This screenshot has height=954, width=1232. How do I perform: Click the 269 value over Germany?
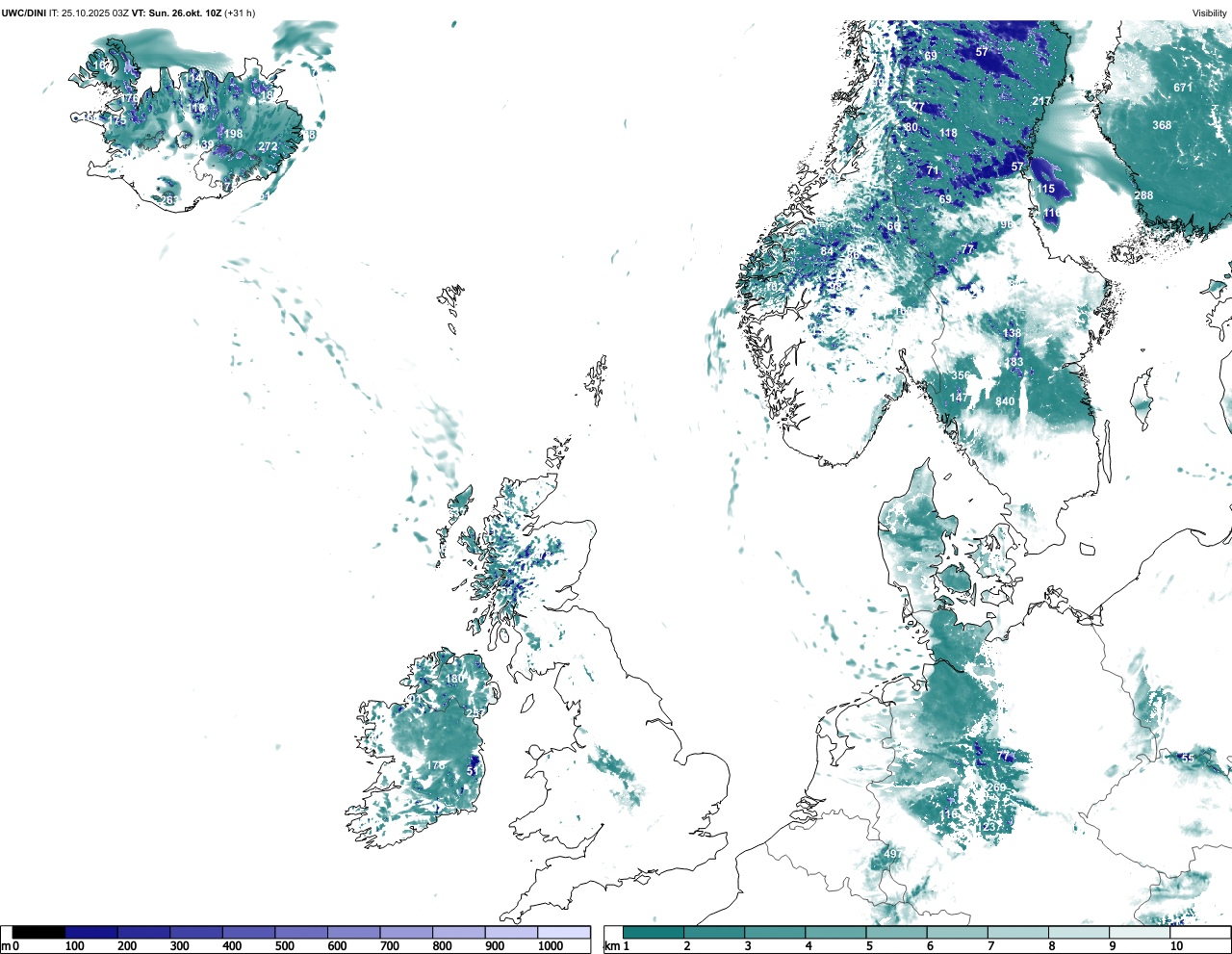coord(996,788)
